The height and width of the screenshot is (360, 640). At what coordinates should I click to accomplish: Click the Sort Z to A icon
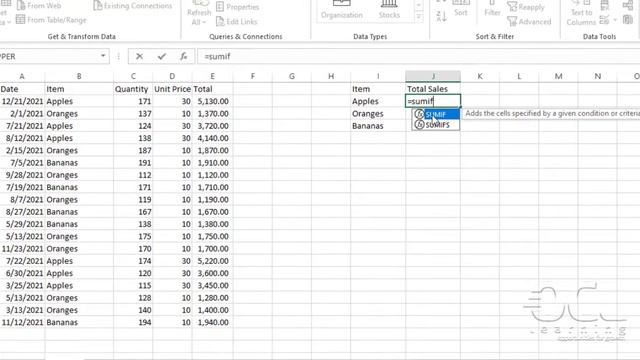tap(441, 16)
